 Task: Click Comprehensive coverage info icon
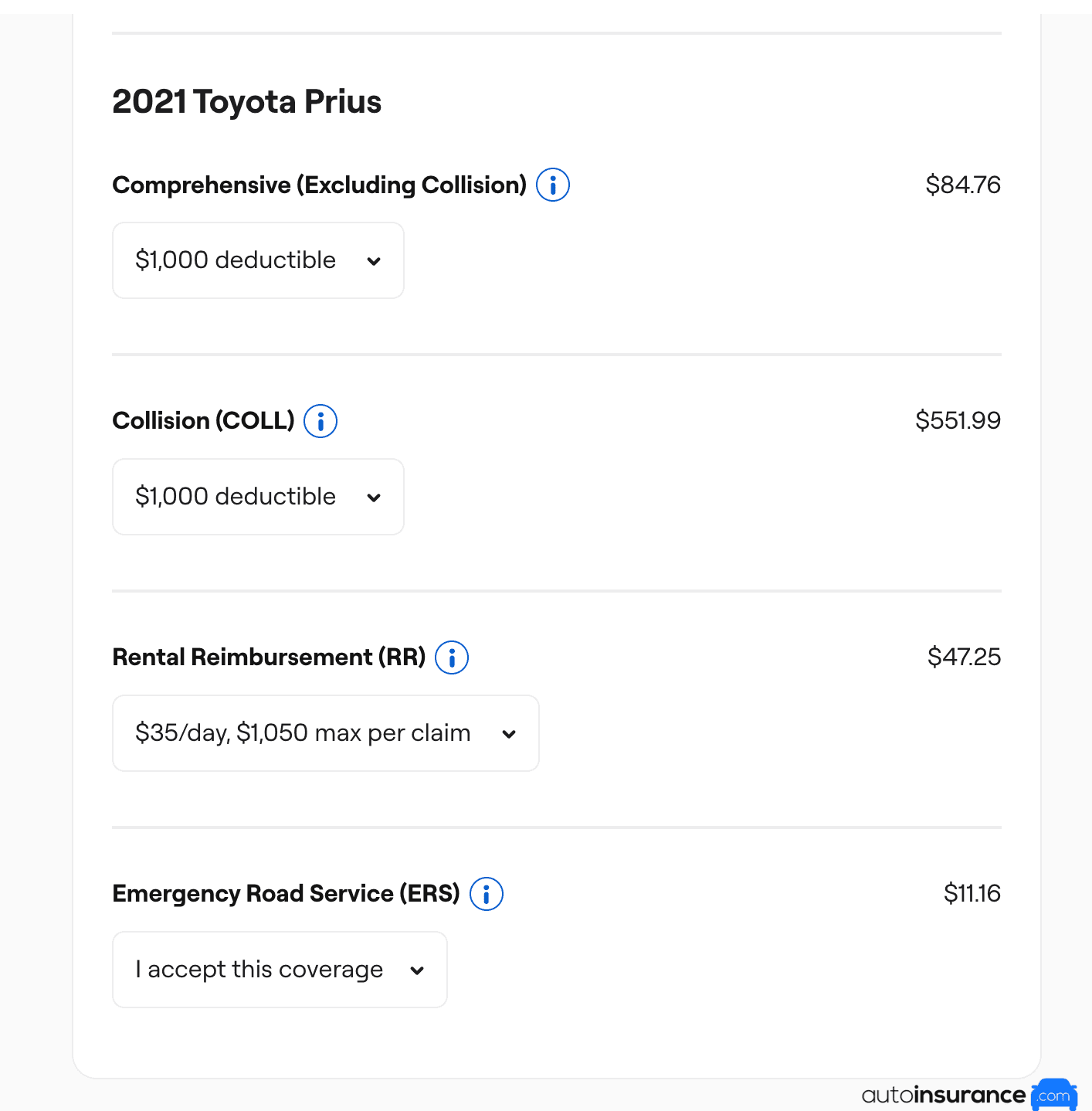[x=552, y=185]
